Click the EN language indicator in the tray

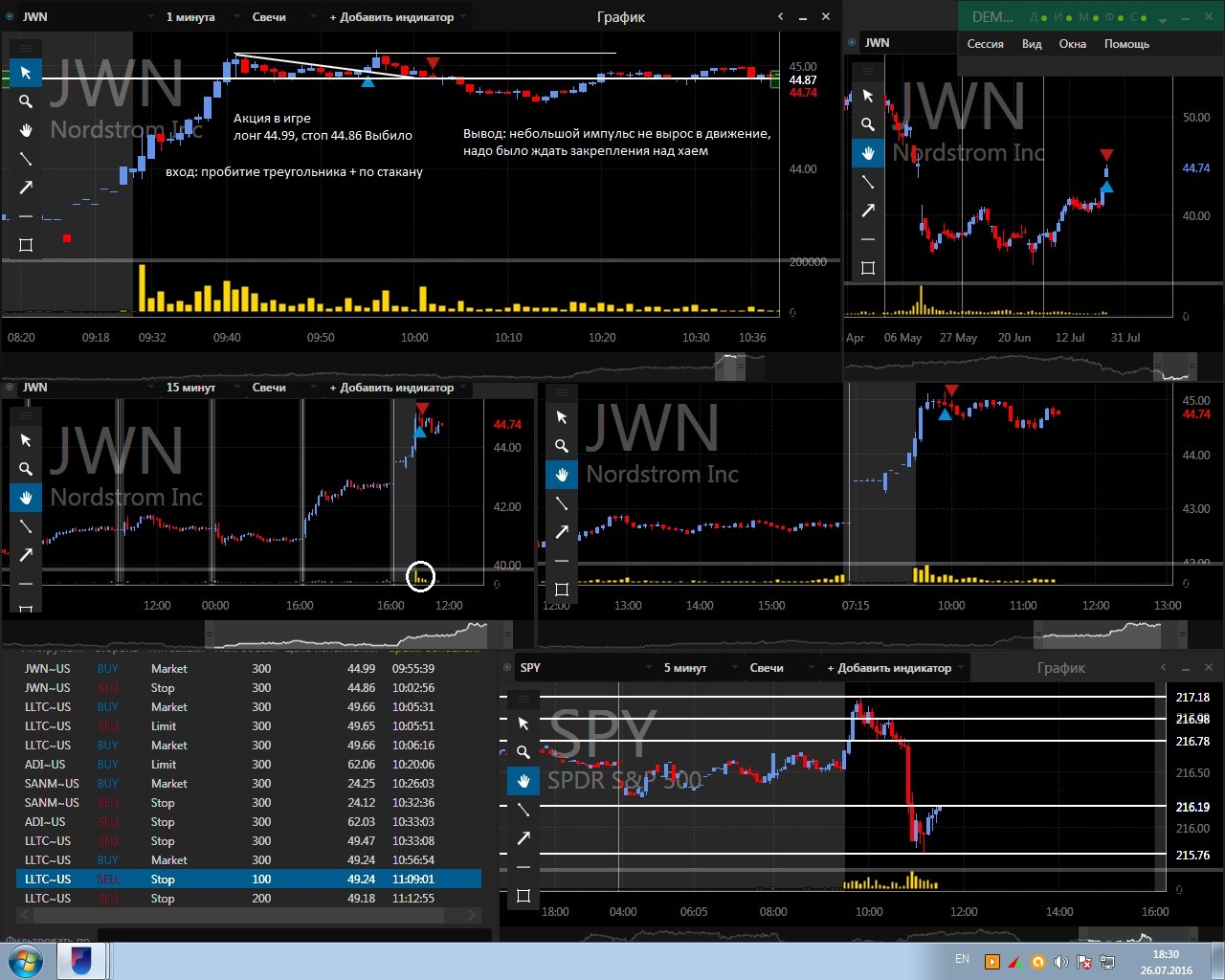coord(962,959)
